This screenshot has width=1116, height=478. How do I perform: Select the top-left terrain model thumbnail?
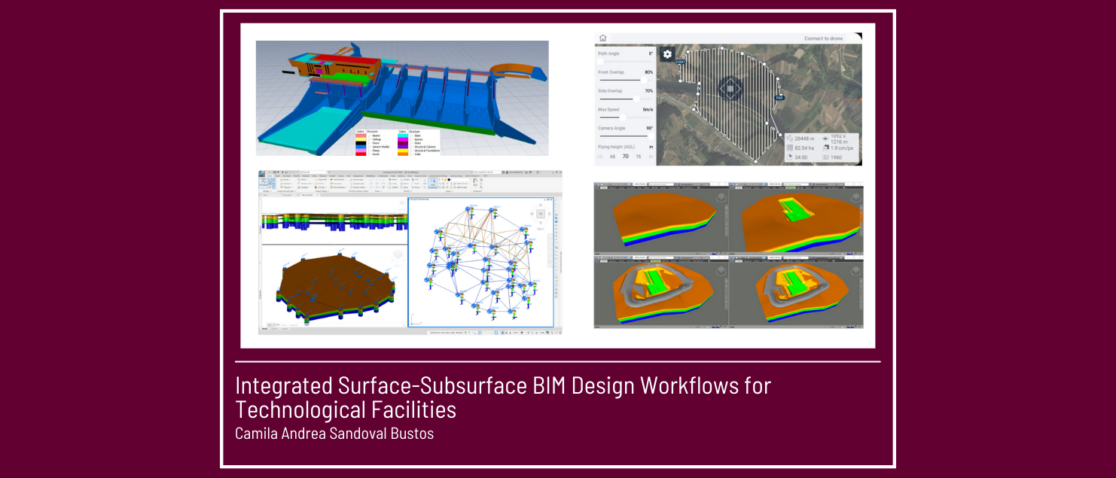coord(661,217)
